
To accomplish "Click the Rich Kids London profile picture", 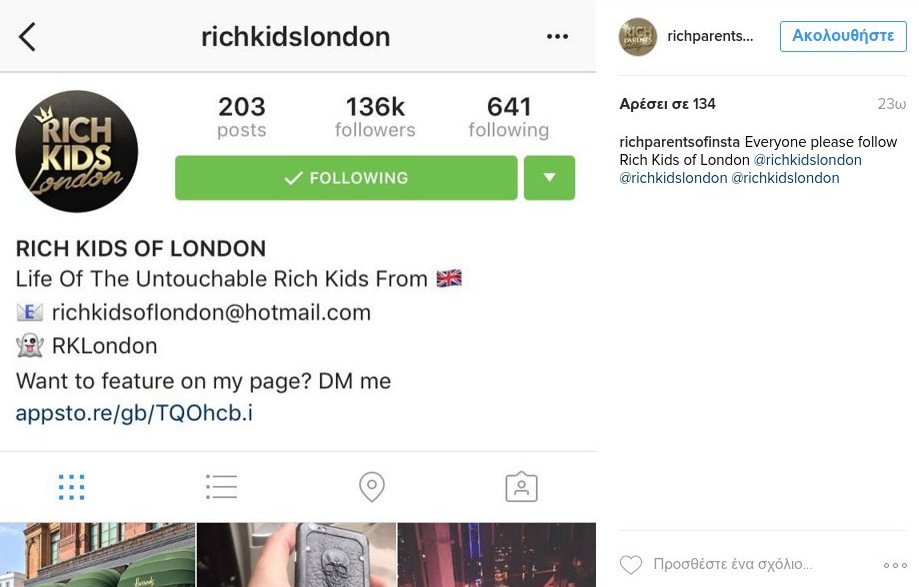I will point(77,151).
